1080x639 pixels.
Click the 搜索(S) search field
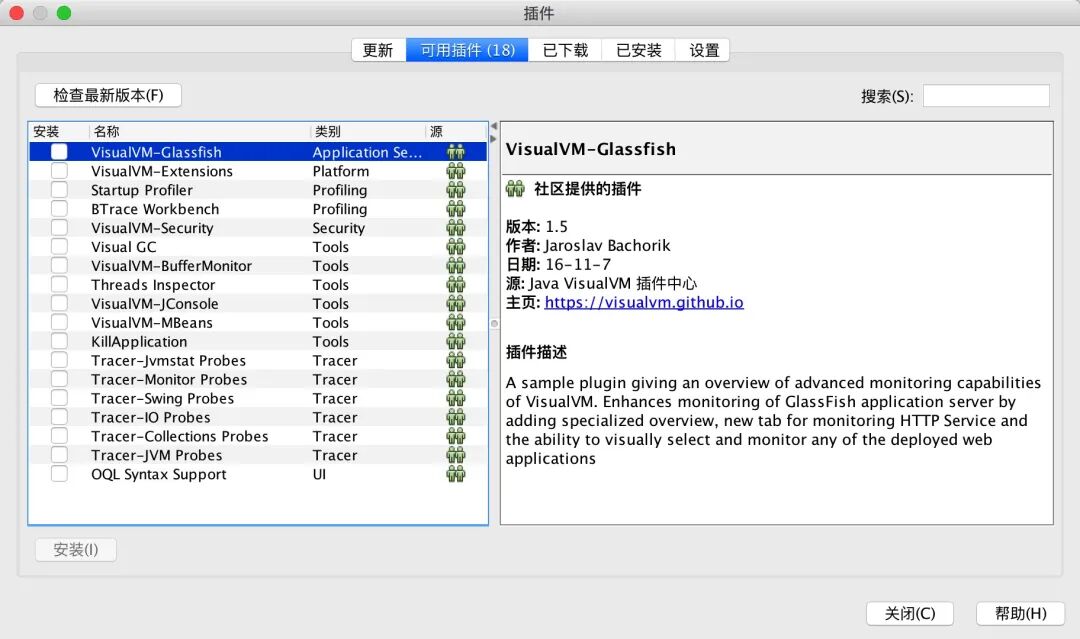click(x=986, y=96)
